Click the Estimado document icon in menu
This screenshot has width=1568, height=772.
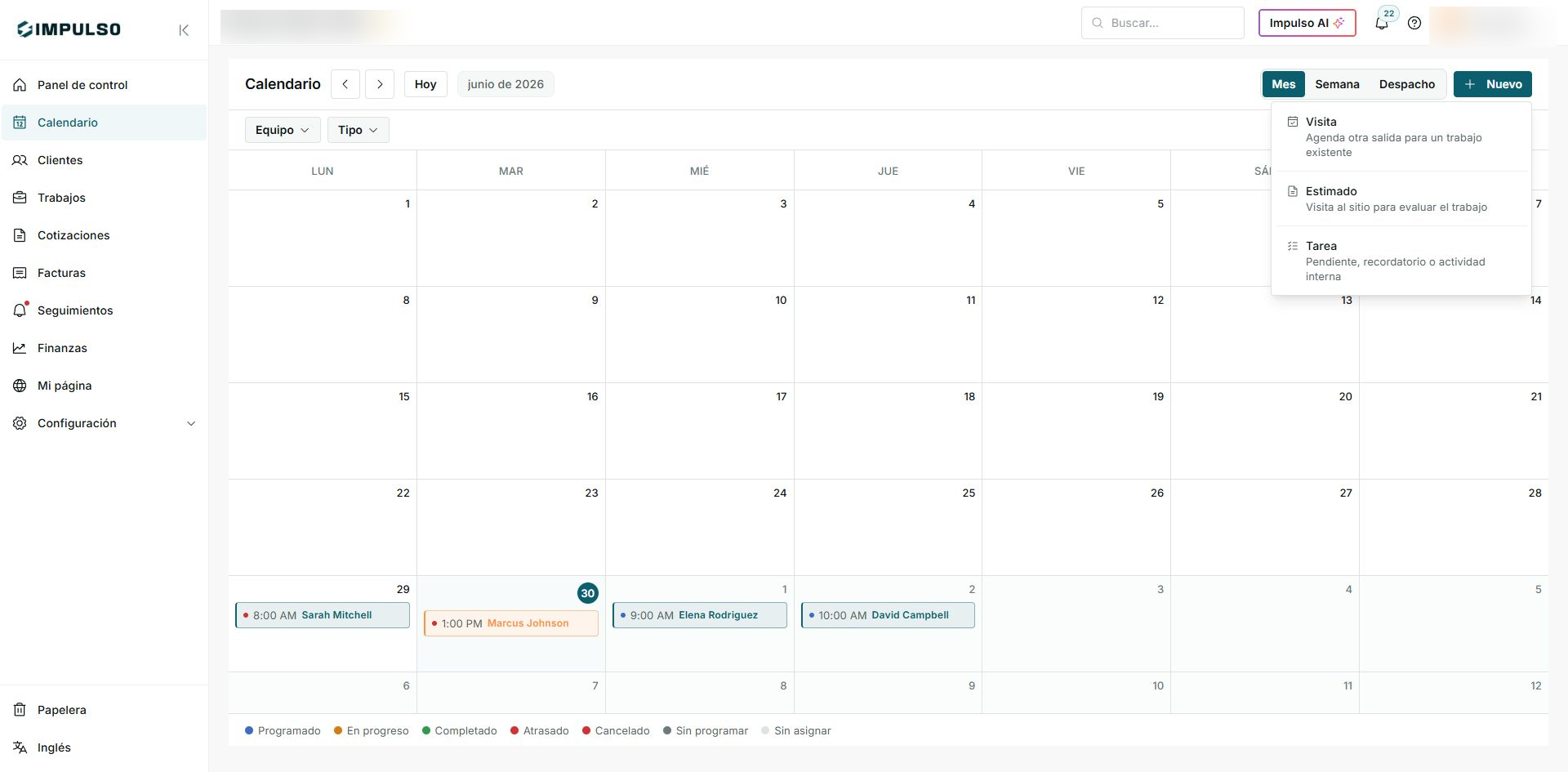(x=1293, y=191)
